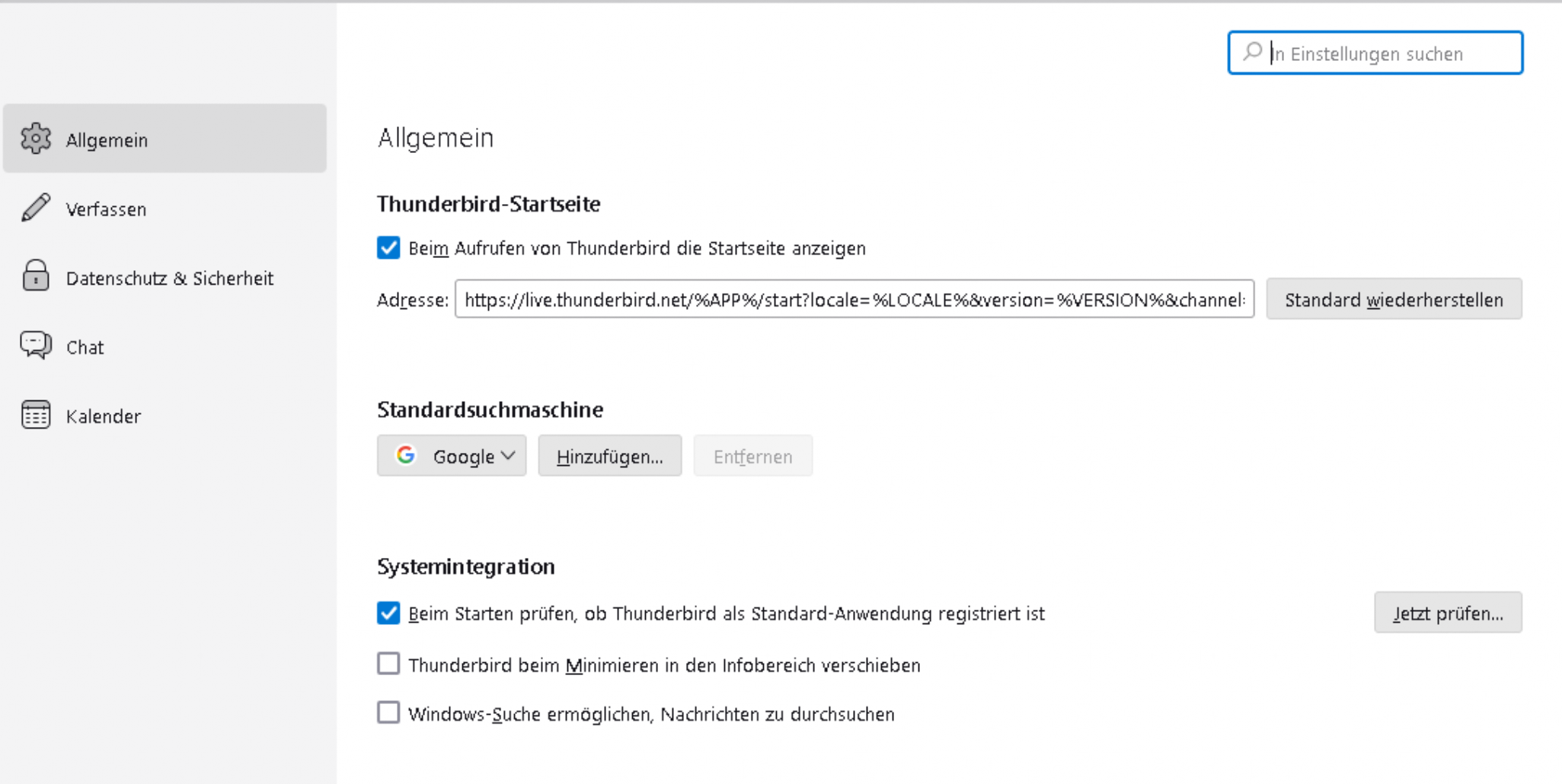Uncheck the default application check at startup
1562x784 pixels.
pyautogui.click(x=388, y=613)
